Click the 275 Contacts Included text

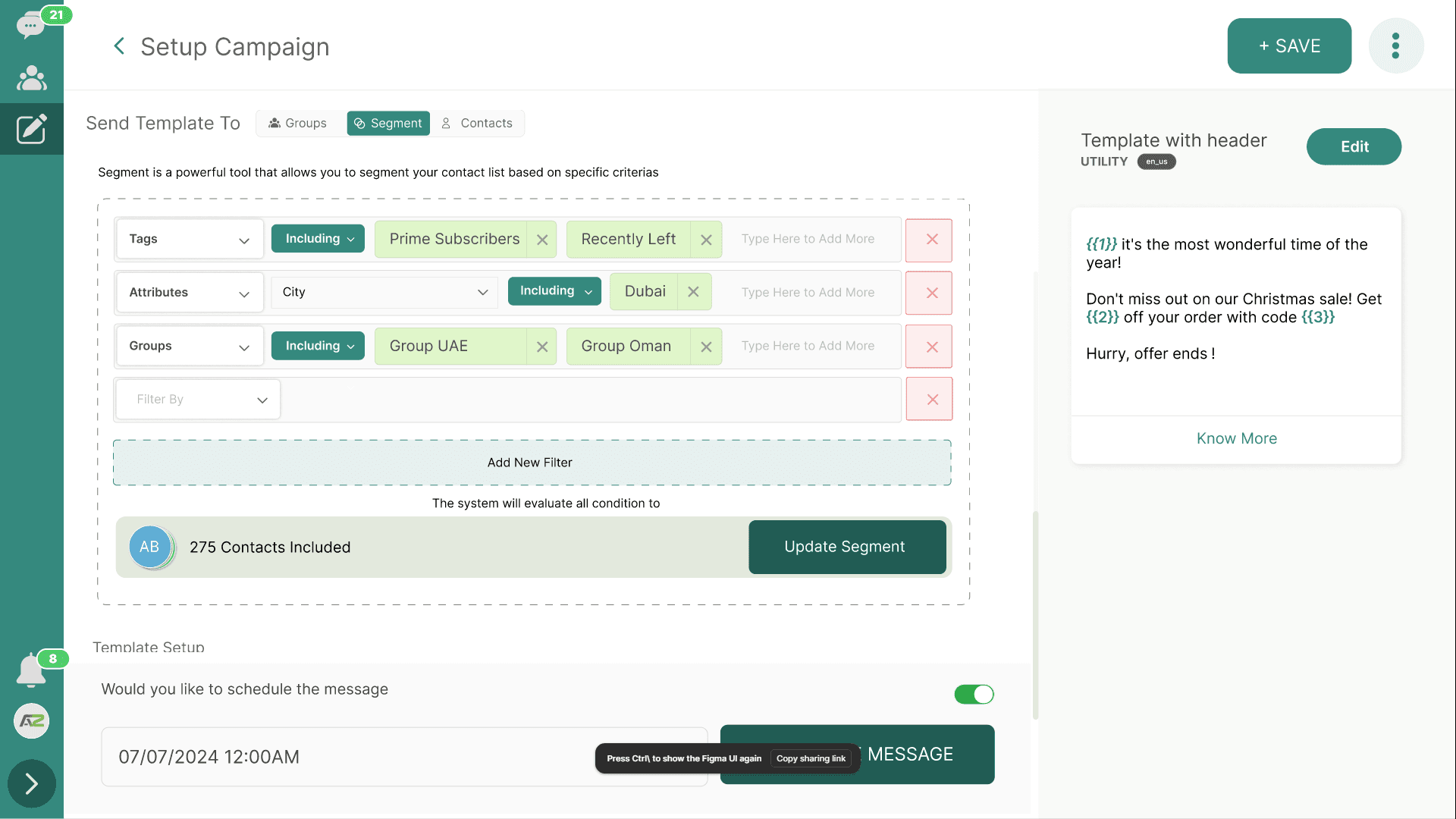coord(270,548)
